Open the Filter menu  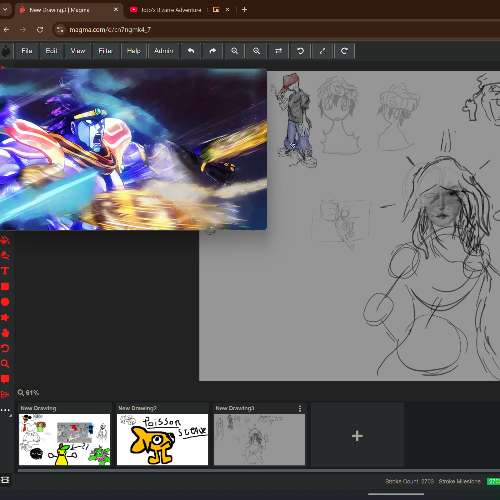coord(105,51)
